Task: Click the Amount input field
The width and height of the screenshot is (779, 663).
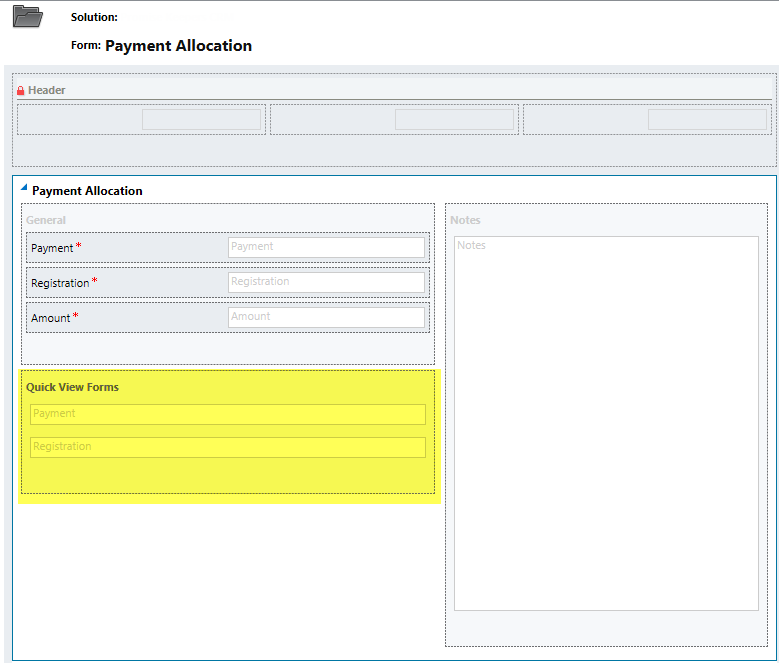Action: 326,317
